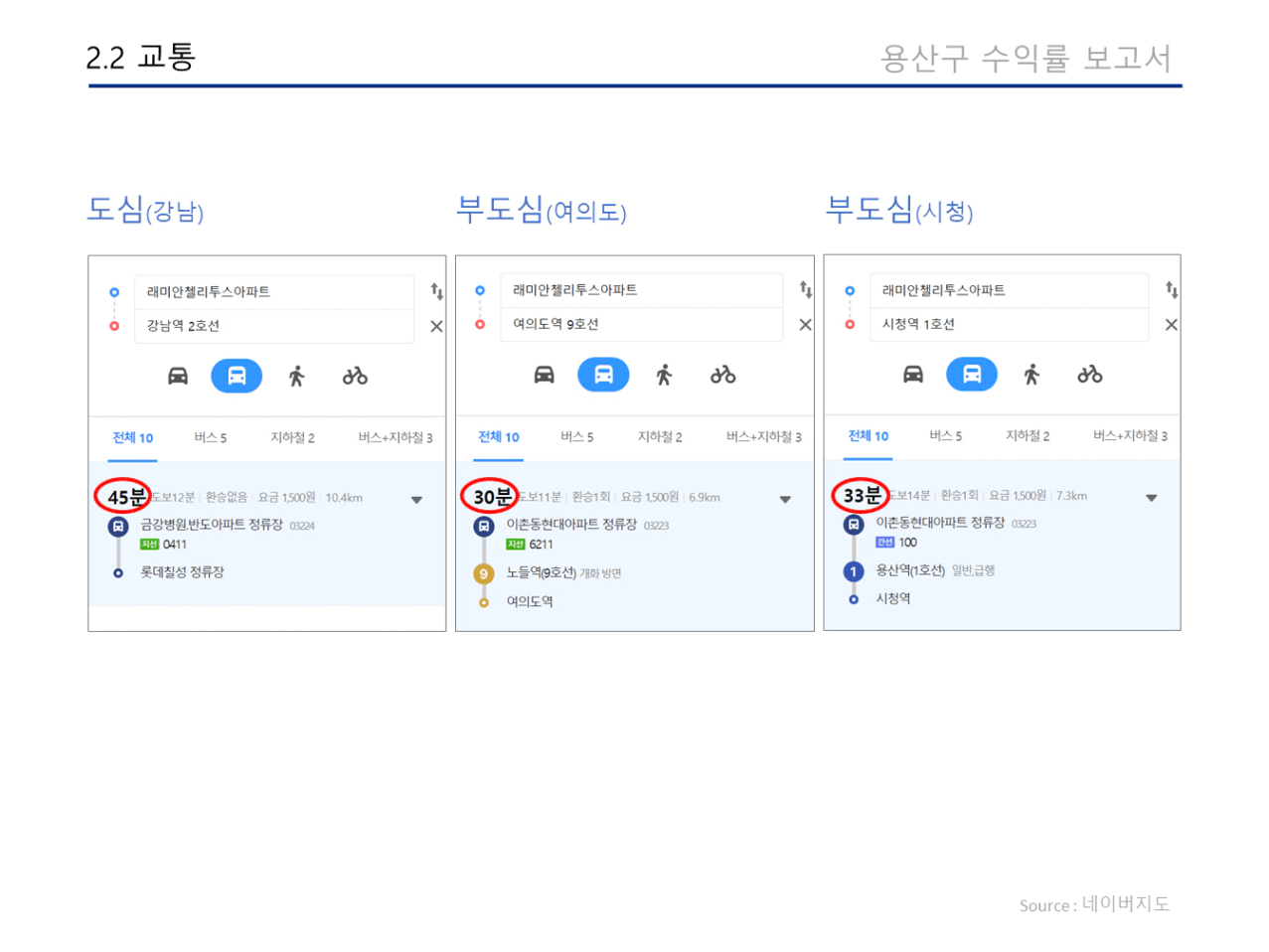
Task: Swap origin and destination in City Hall panel
Action: coord(1172,289)
